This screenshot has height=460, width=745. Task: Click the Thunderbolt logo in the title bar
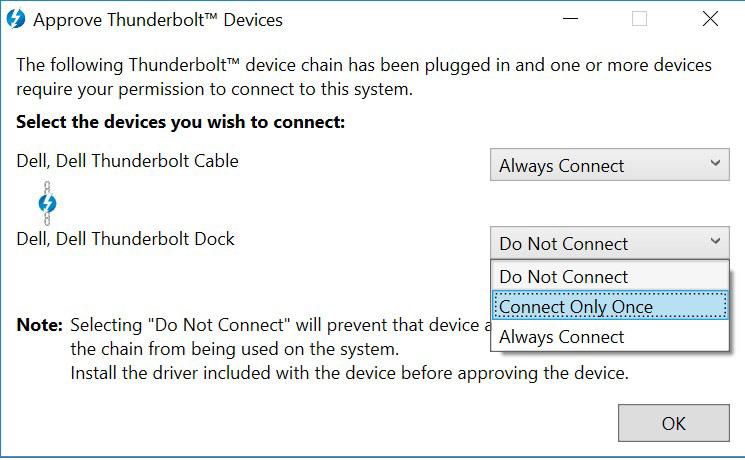click(x=16, y=19)
